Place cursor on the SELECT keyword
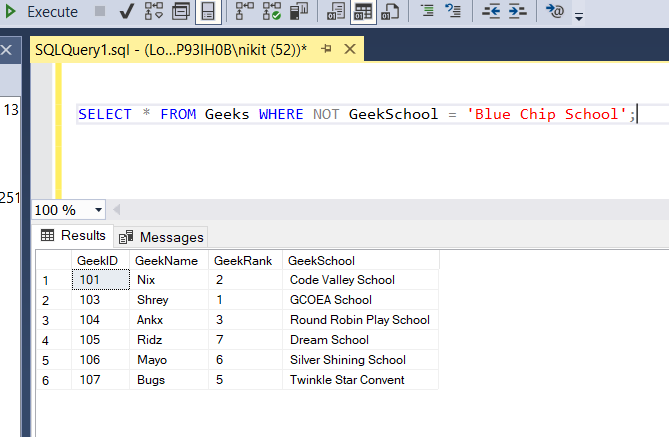This screenshot has height=437, width=669. coord(105,114)
